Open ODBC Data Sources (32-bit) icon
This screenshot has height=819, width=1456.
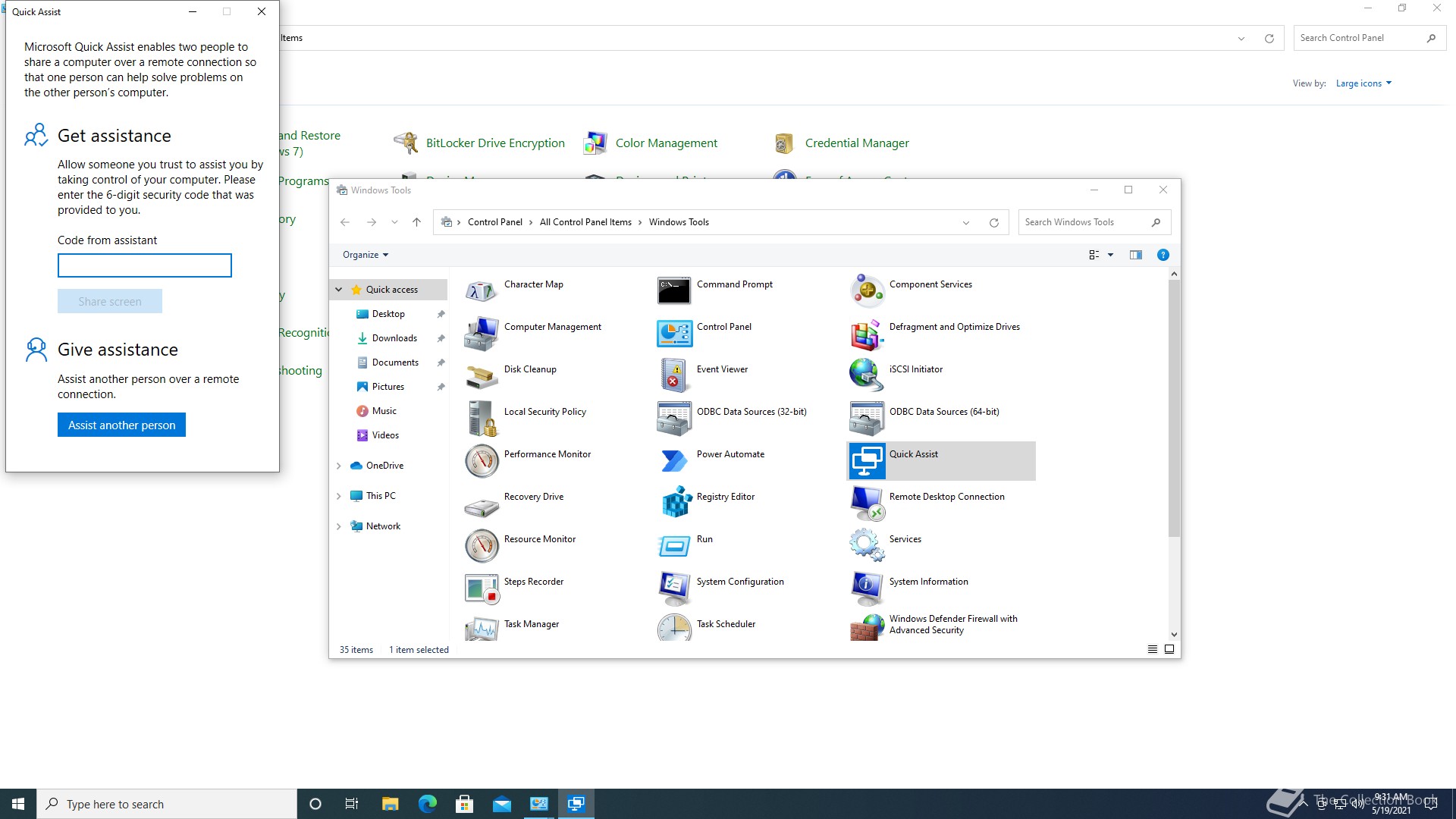(674, 418)
